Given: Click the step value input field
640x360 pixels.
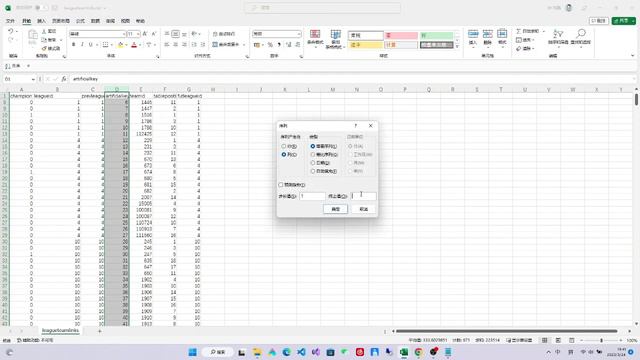Looking at the screenshot, I should (313, 196).
